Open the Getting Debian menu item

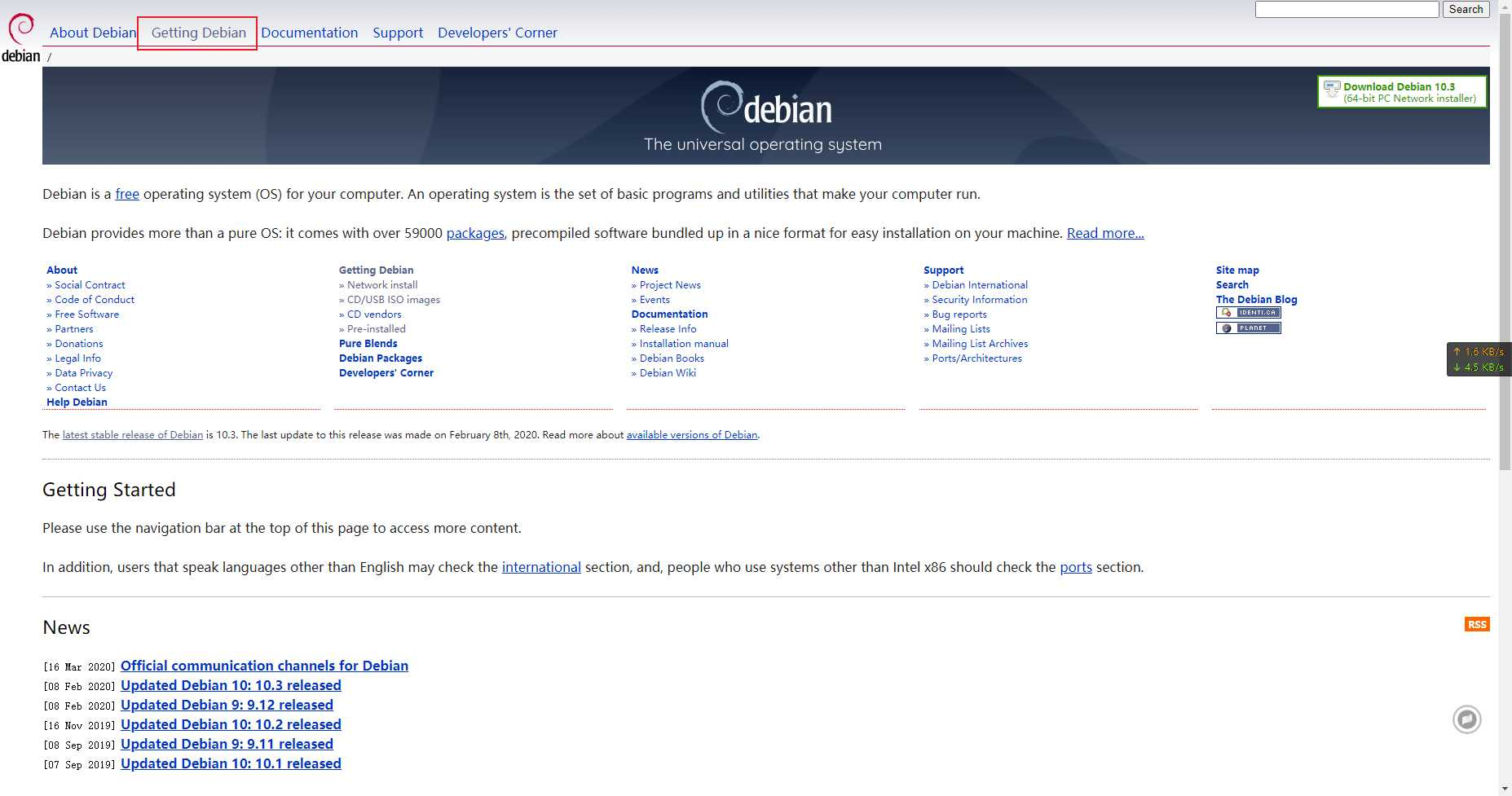(198, 33)
